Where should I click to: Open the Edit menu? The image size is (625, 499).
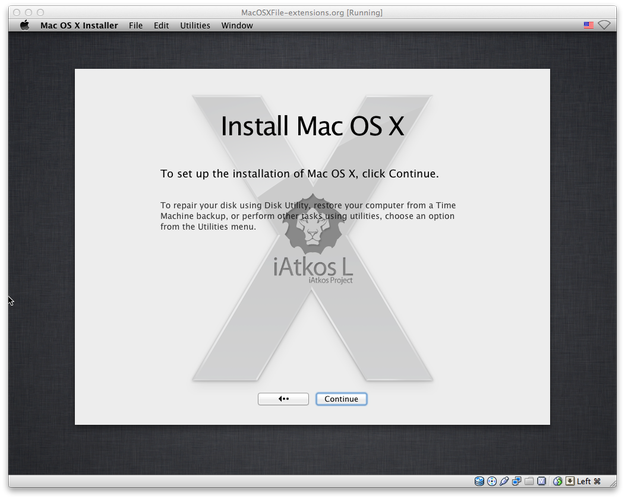coord(161,26)
